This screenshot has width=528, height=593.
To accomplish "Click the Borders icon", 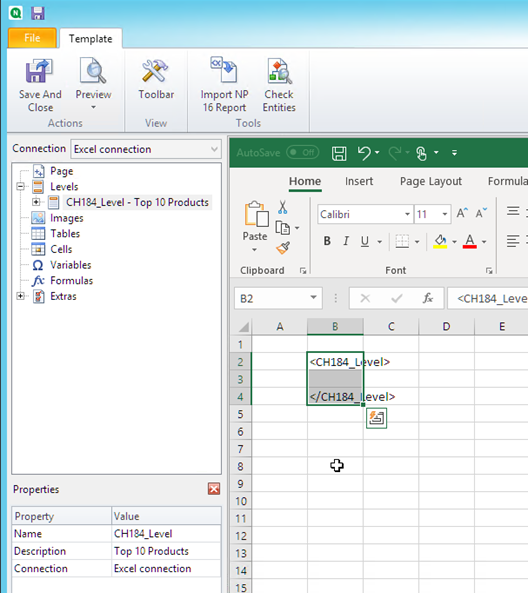I will point(402,241).
